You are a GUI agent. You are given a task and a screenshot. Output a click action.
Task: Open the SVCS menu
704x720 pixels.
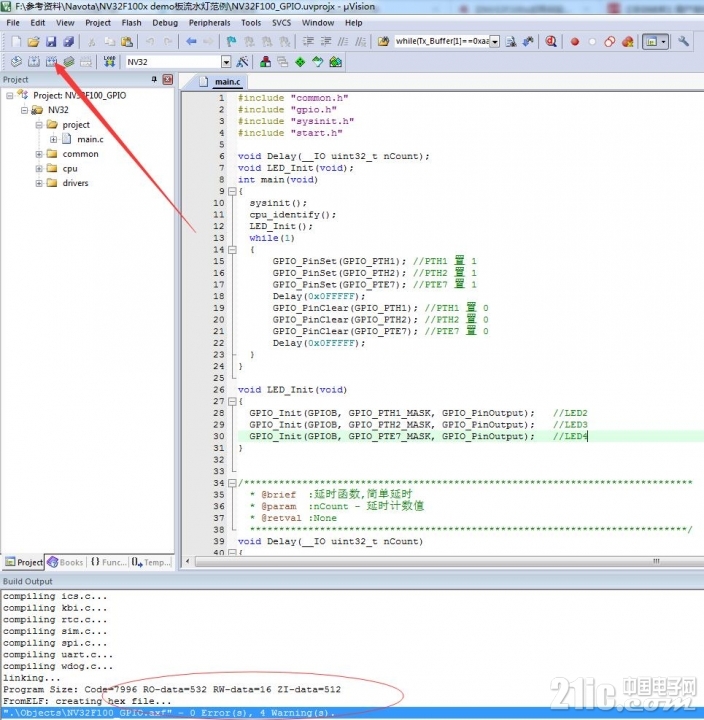(281, 22)
